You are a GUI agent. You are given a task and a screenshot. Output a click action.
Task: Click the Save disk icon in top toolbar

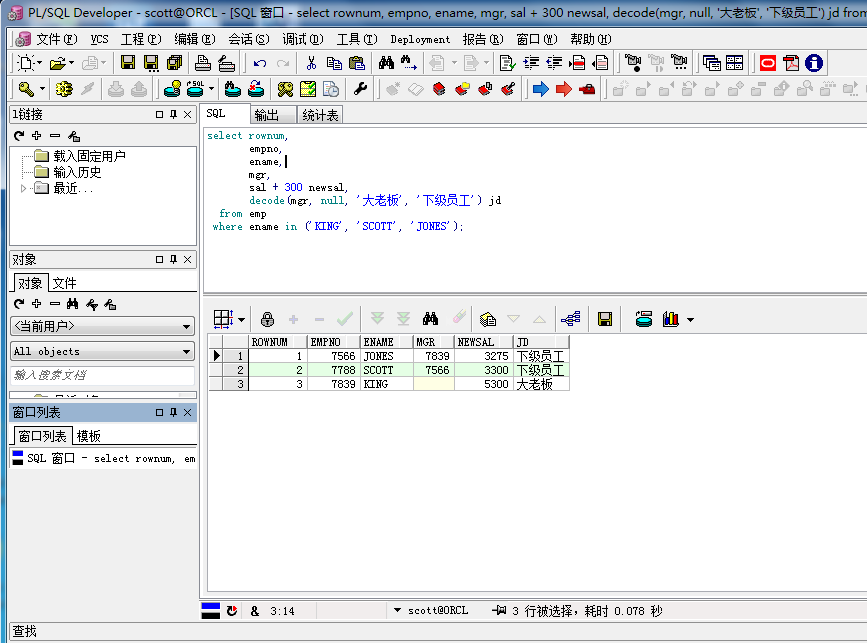tap(128, 63)
